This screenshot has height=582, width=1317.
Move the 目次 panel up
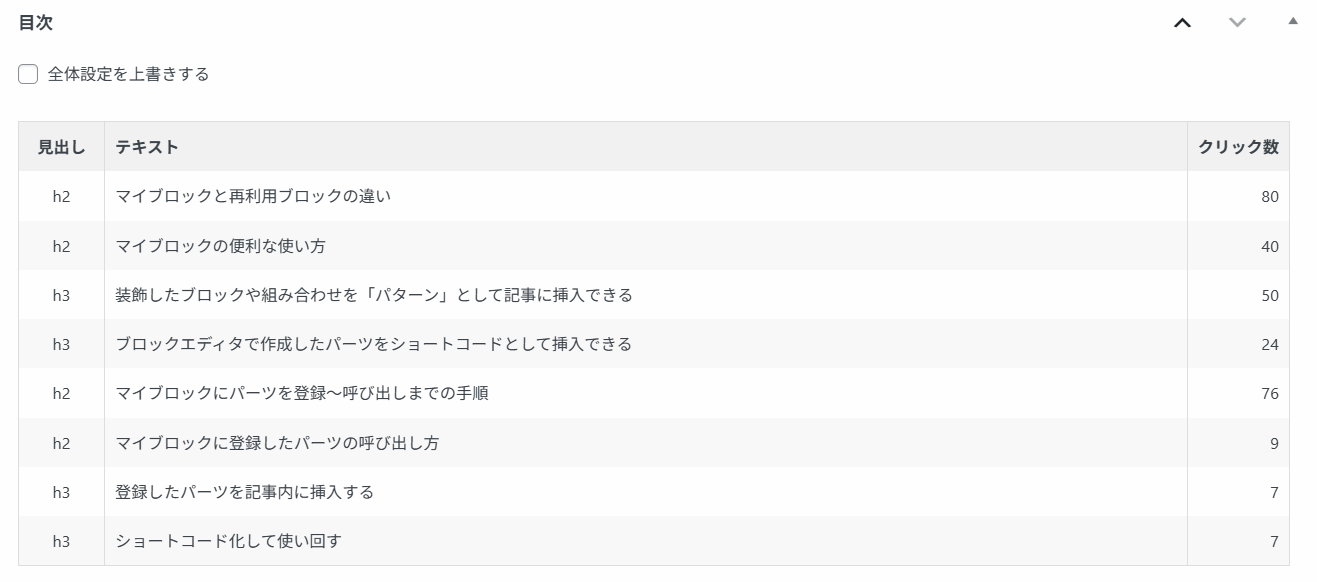(x=1182, y=23)
